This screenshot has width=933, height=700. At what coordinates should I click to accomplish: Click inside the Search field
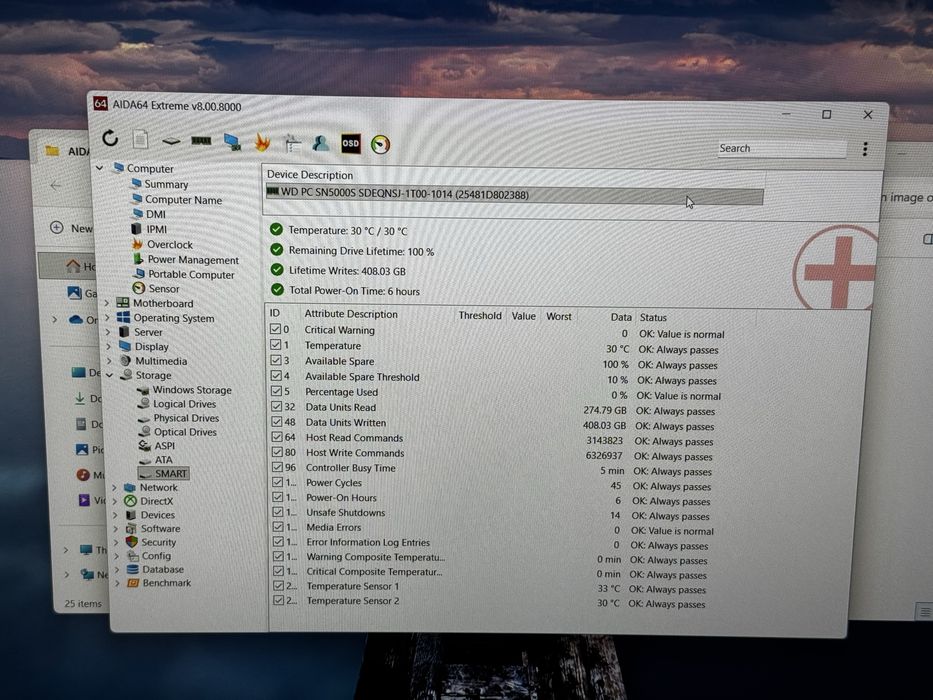click(781, 149)
